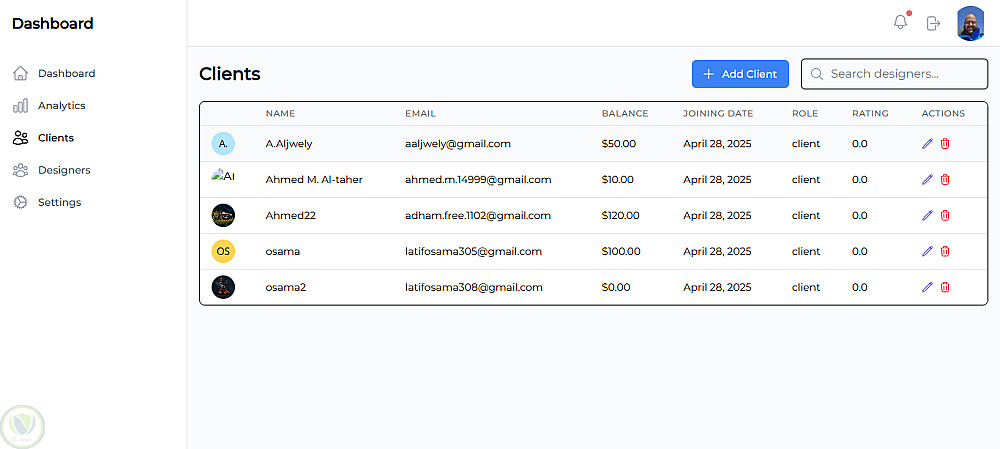Open the user profile avatar
Screen dimensions: 1000x449
click(970, 23)
